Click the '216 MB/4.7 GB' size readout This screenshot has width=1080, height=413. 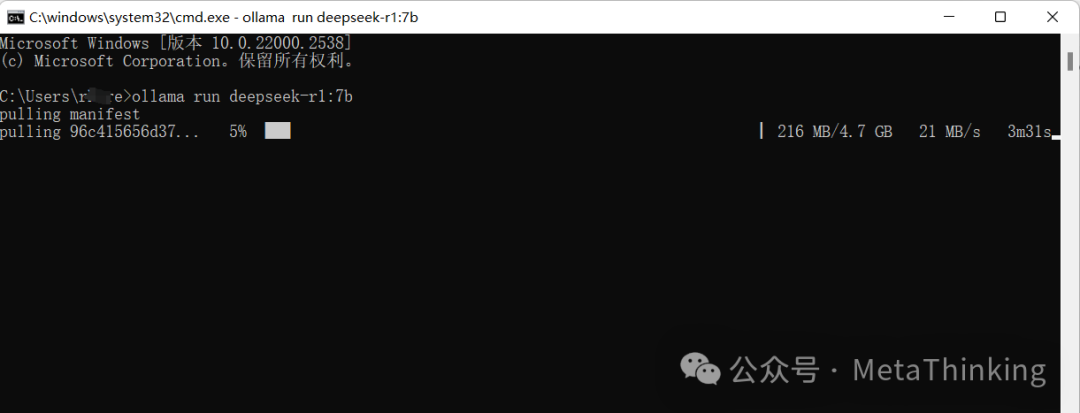pos(835,131)
